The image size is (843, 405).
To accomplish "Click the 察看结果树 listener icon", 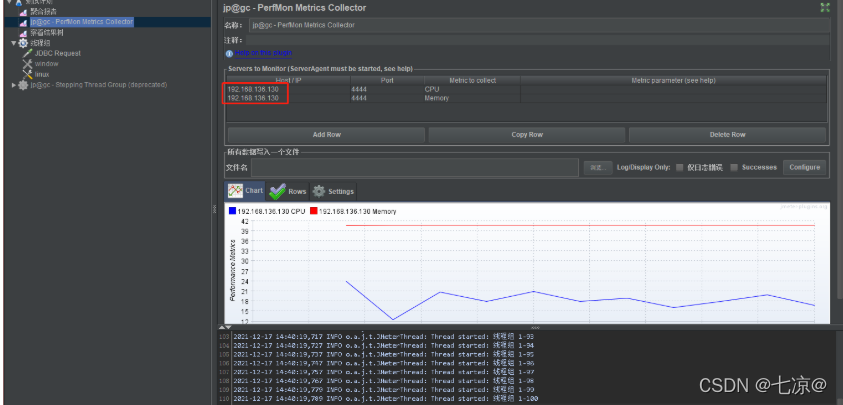I will point(23,33).
